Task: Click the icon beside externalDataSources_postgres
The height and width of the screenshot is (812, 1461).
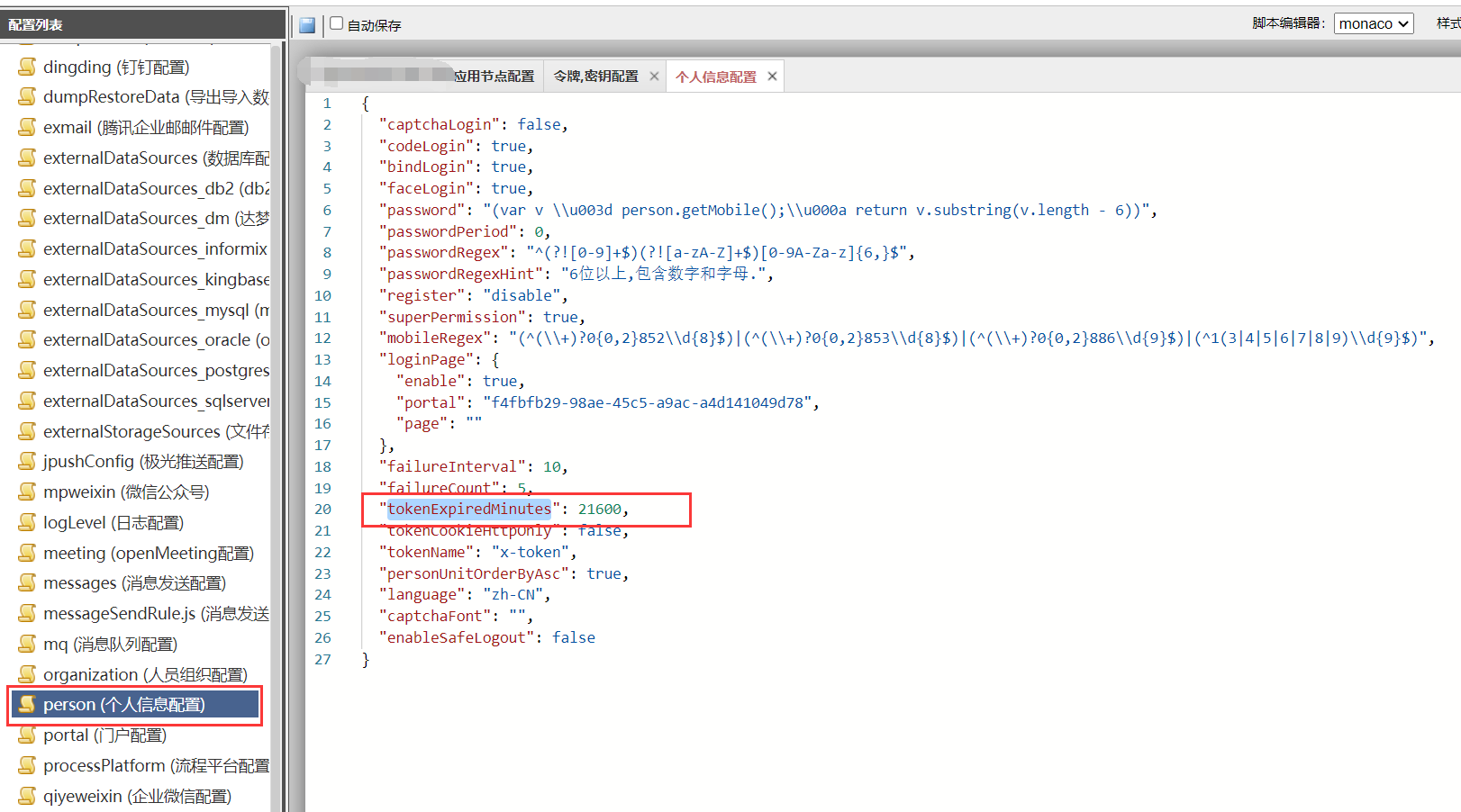Action: coord(28,370)
